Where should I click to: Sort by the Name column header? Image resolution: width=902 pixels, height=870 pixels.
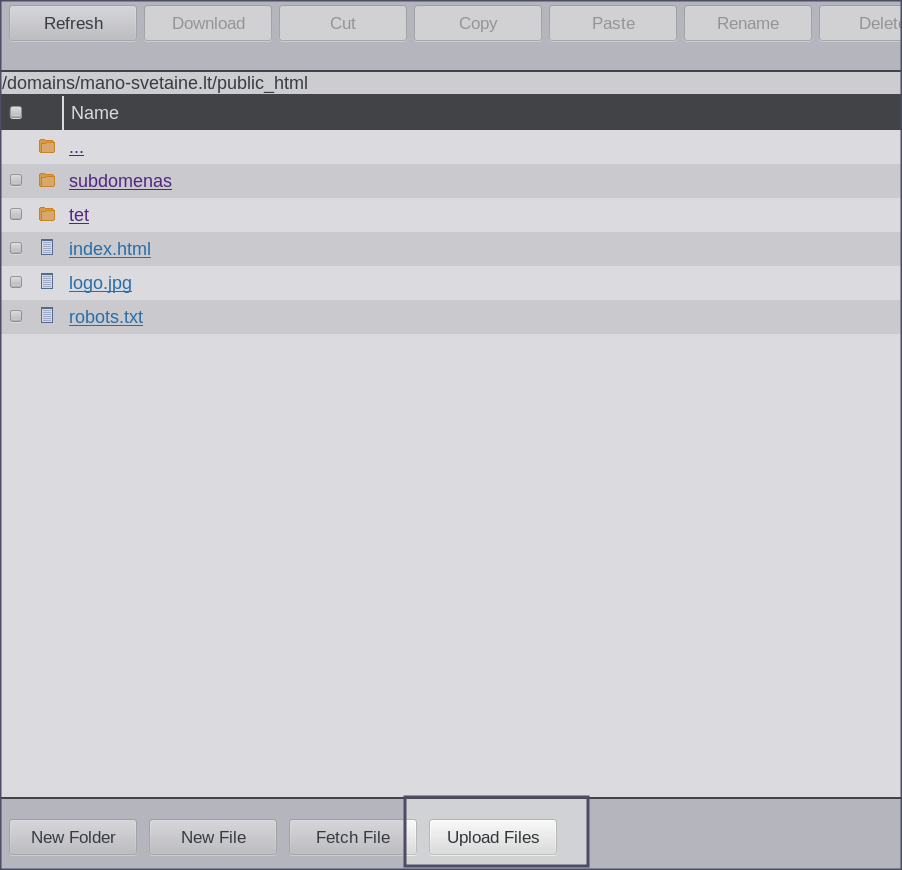coord(95,113)
